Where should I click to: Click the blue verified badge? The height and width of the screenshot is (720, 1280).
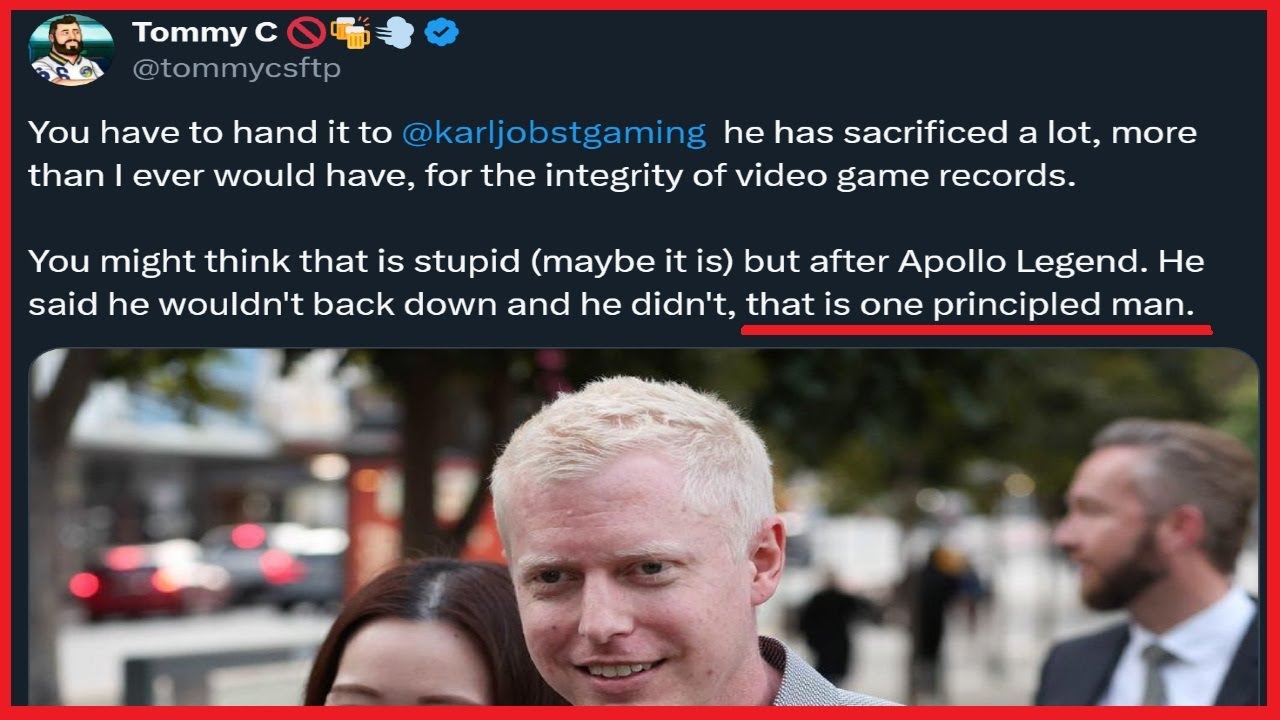point(441,33)
